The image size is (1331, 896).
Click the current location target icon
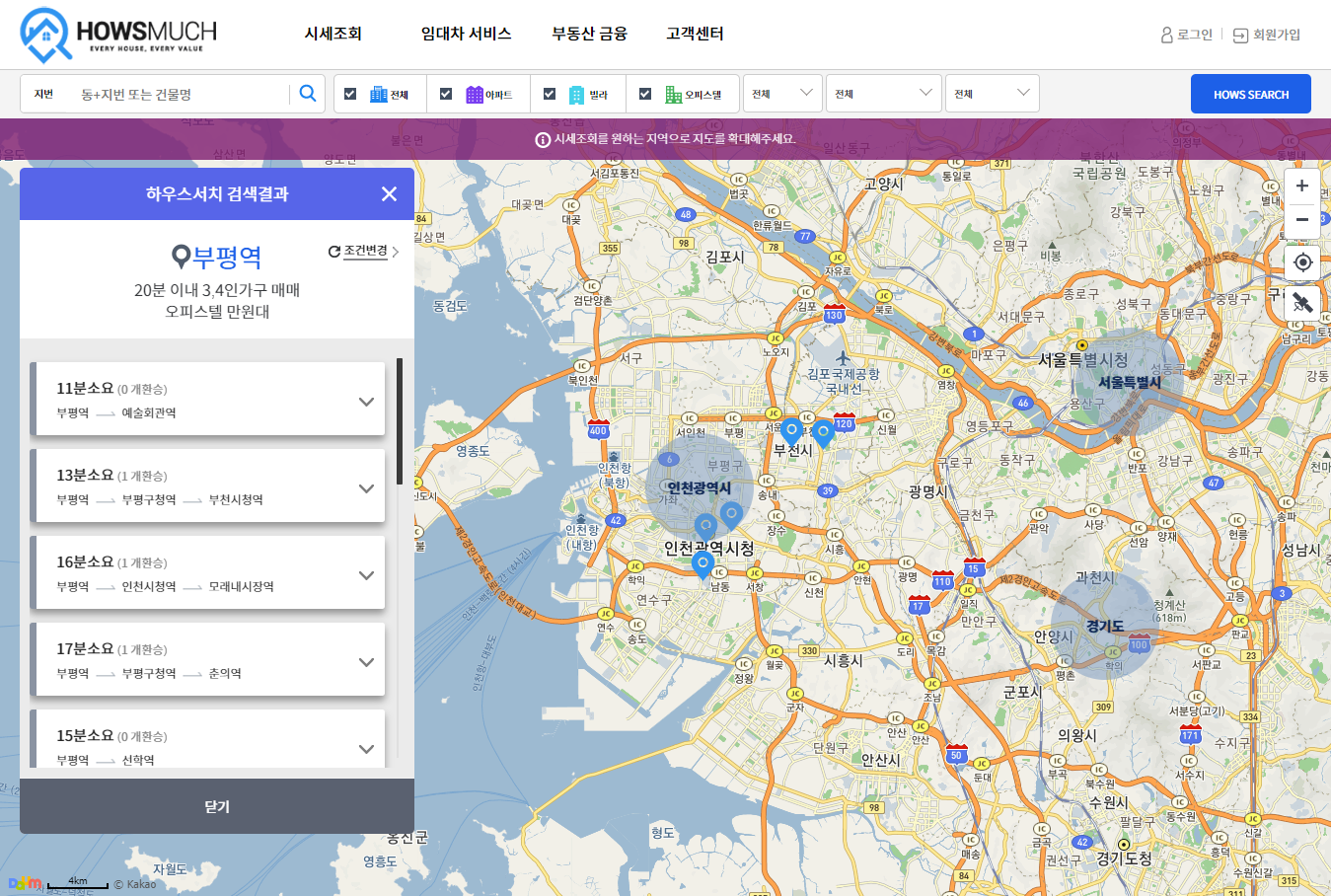(1302, 262)
